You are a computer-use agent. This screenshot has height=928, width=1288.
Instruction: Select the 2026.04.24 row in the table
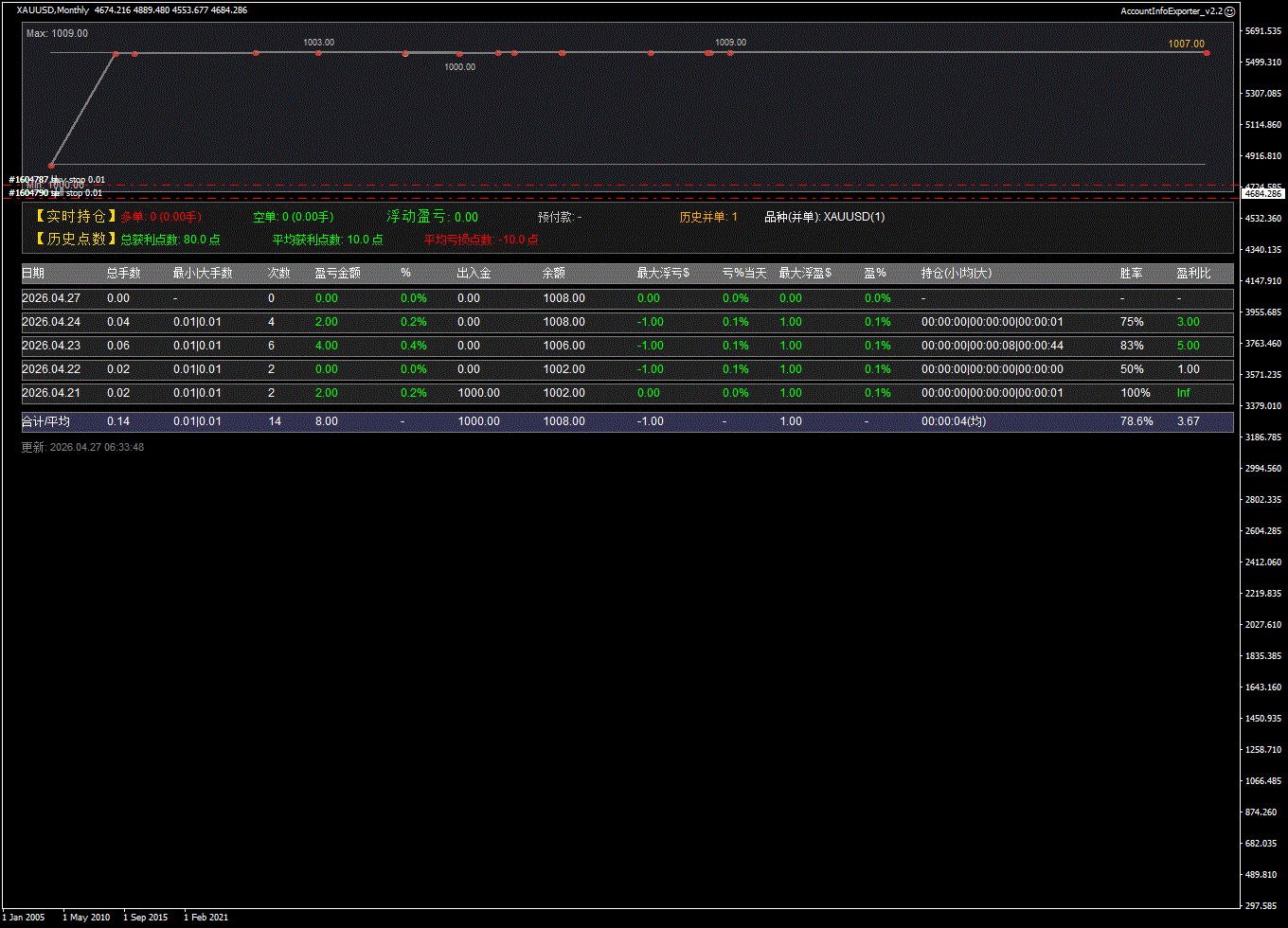pos(627,322)
